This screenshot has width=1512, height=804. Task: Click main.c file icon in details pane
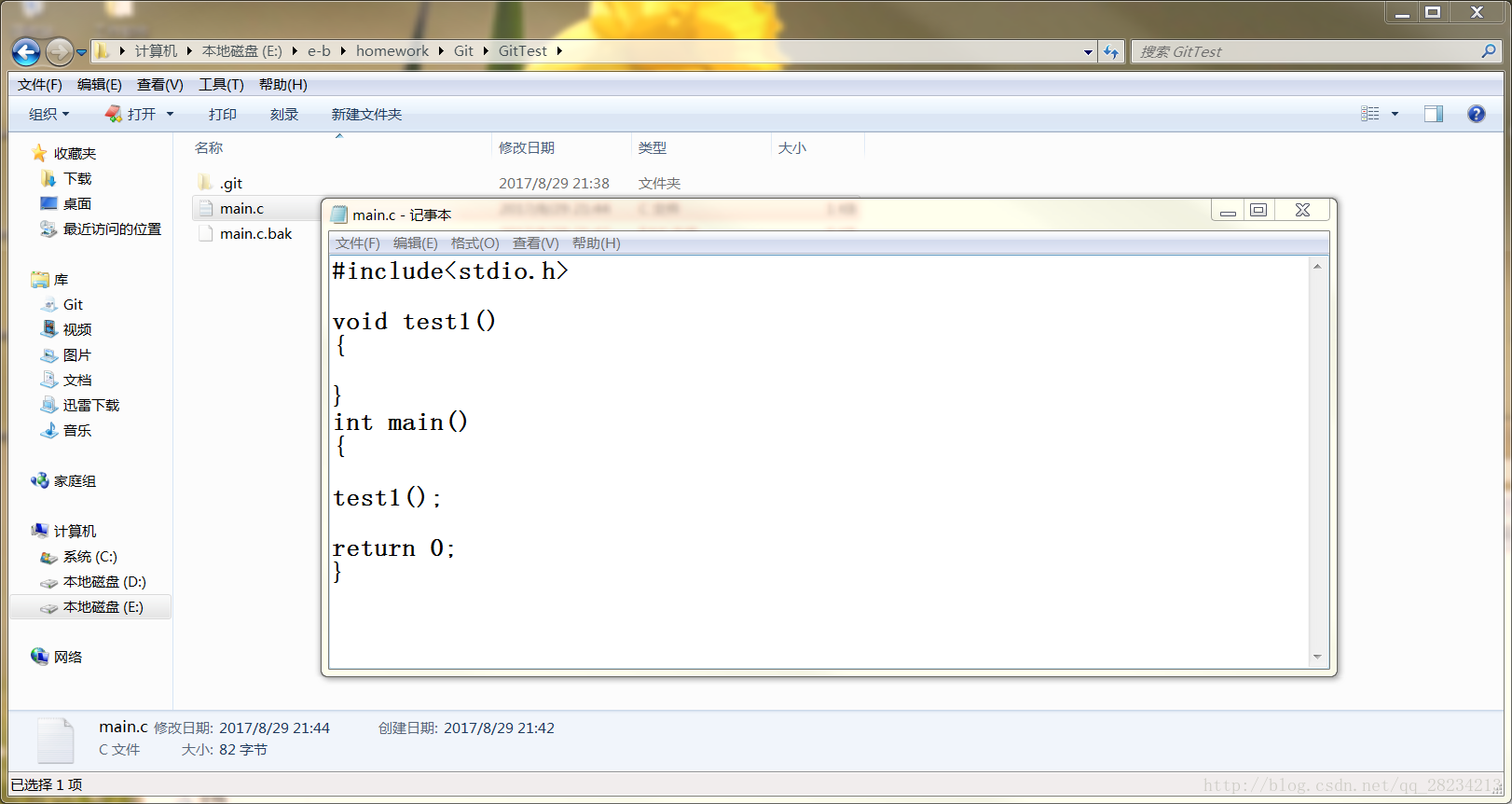[x=56, y=741]
